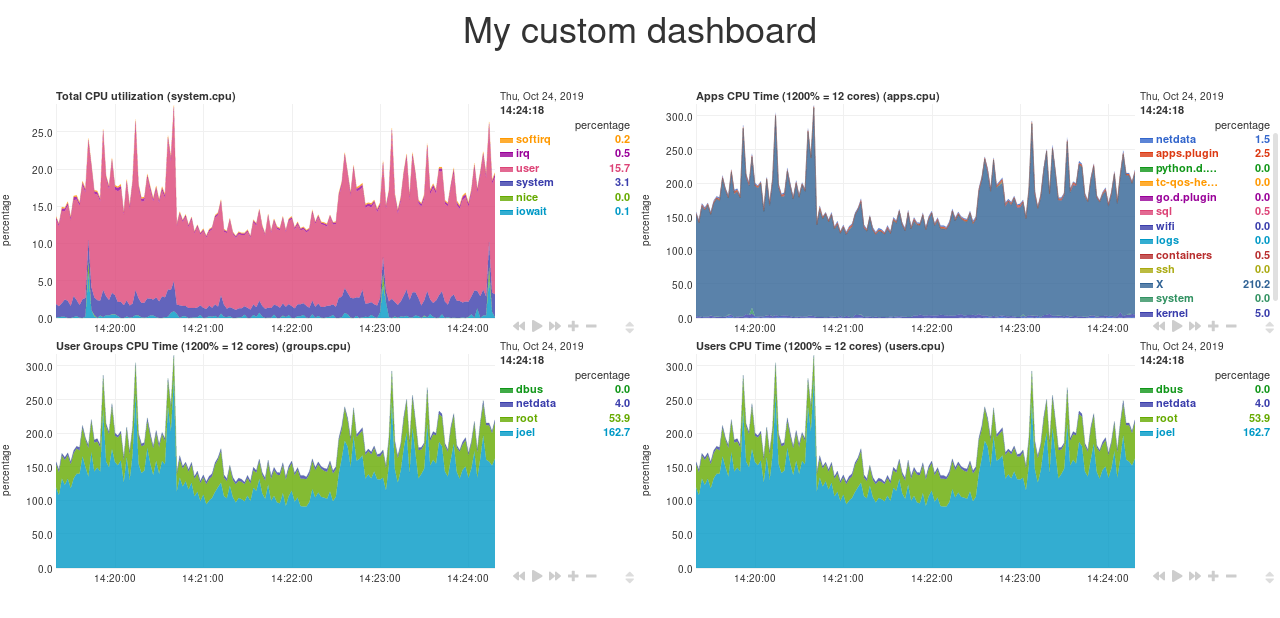Toggle netdata in groups.cpu legend
Viewport: 1280px width, 618px height.
[x=535, y=404]
